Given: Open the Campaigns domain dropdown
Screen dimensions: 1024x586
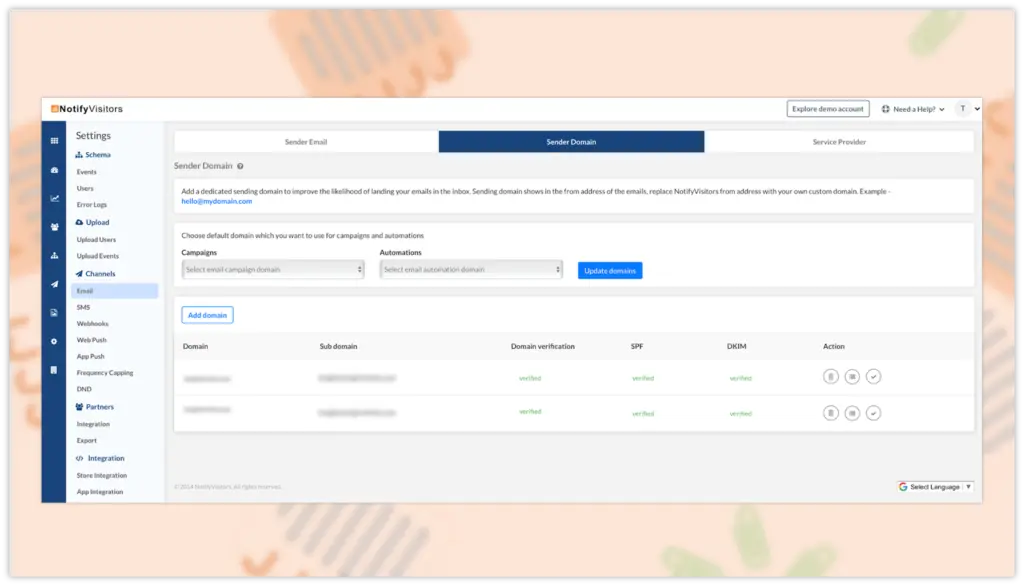Looking at the screenshot, I should click(x=273, y=270).
